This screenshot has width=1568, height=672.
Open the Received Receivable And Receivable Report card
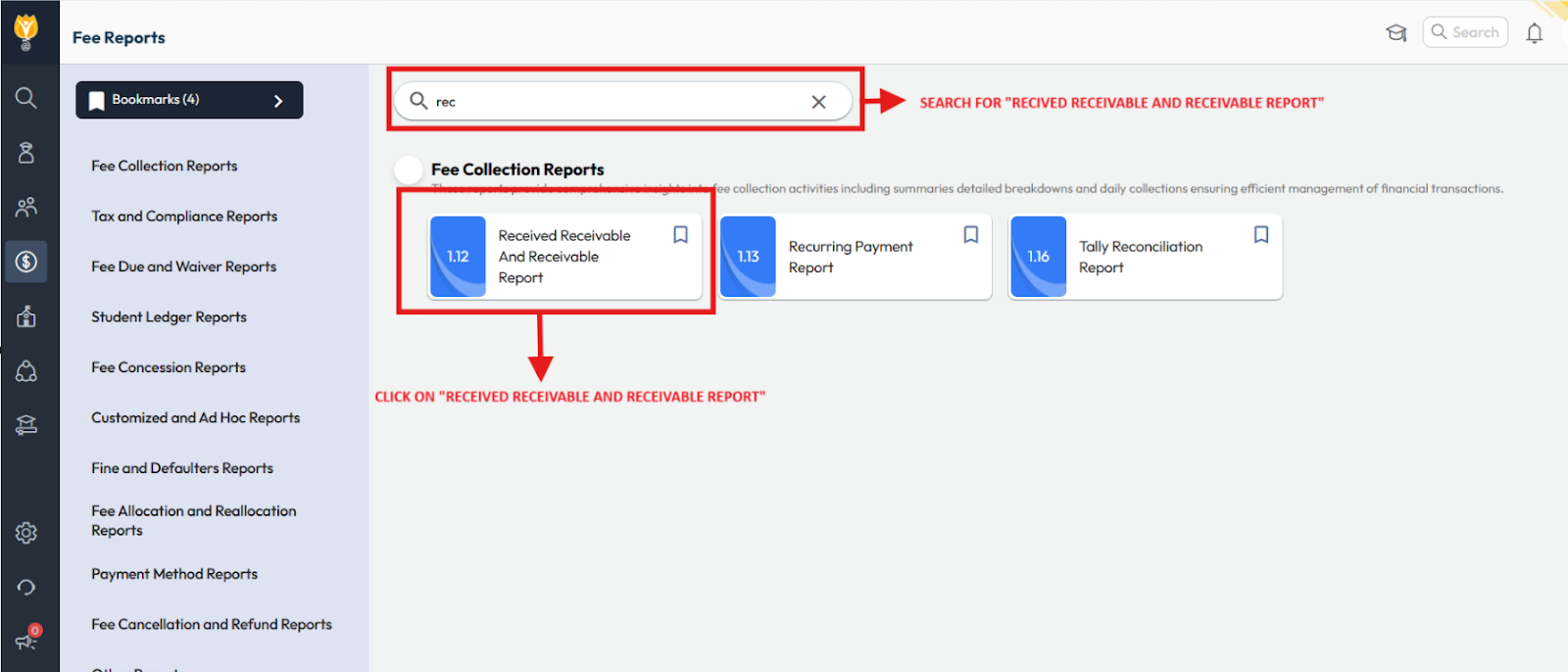[x=564, y=258]
